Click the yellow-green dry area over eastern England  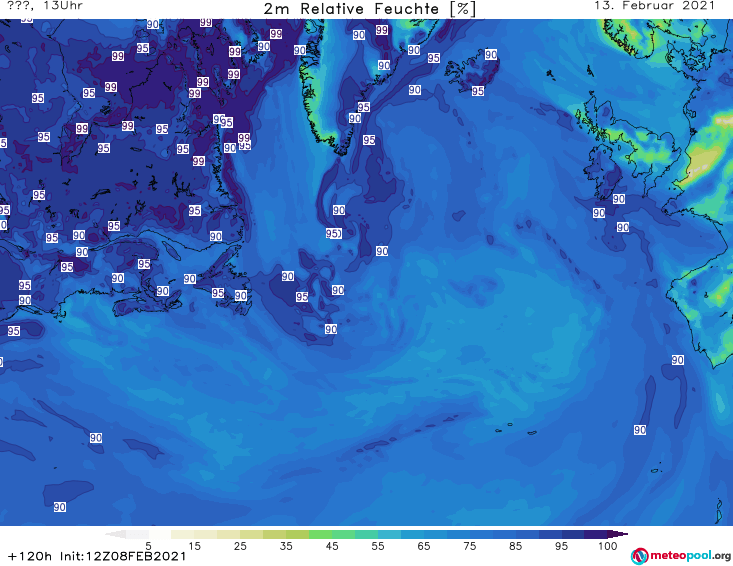(704, 161)
